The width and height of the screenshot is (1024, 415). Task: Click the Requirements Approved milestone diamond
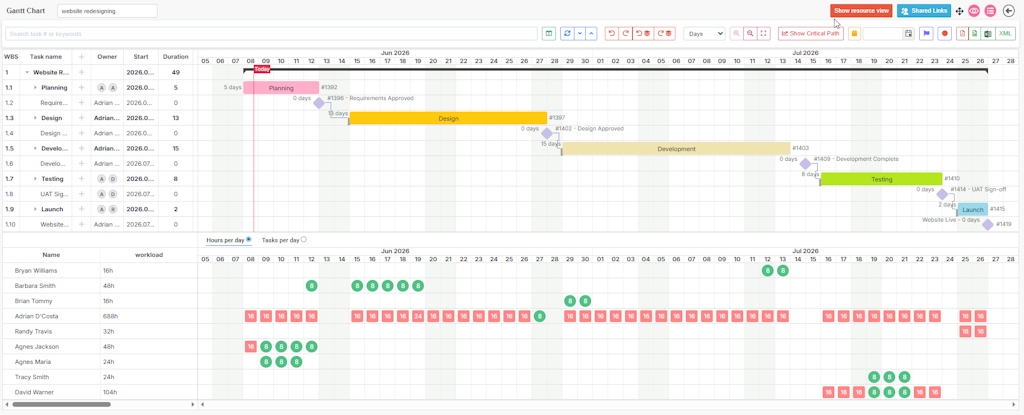pyautogui.click(x=319, y=103)
